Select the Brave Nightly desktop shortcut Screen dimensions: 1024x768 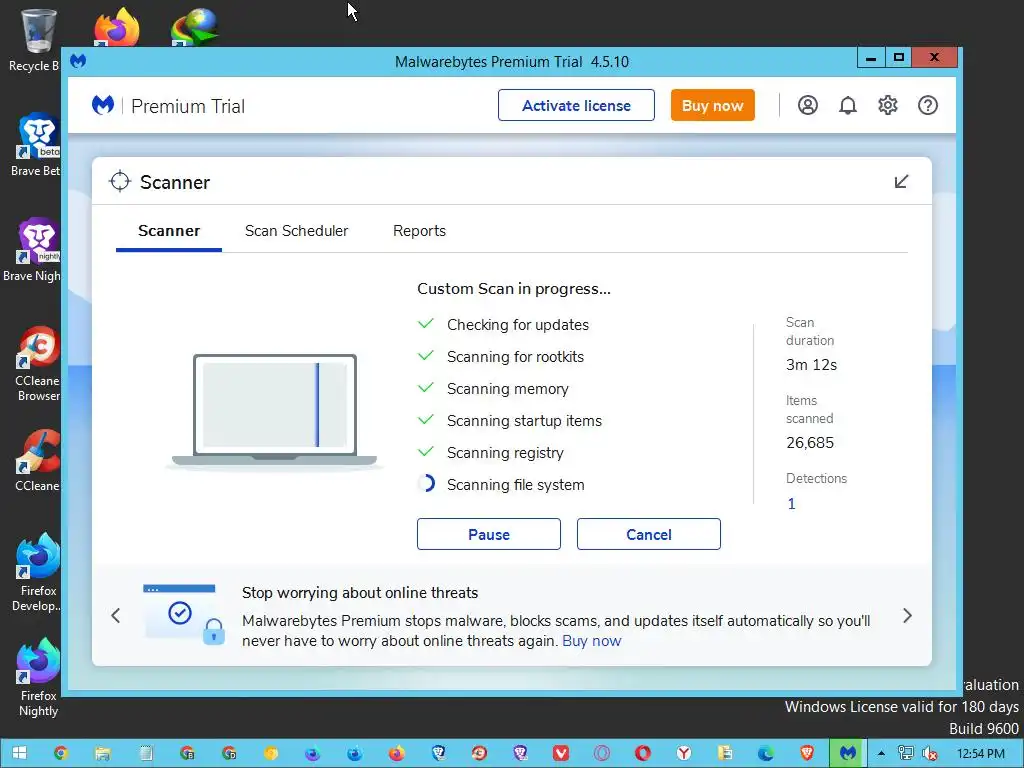(x=37, y=250)
